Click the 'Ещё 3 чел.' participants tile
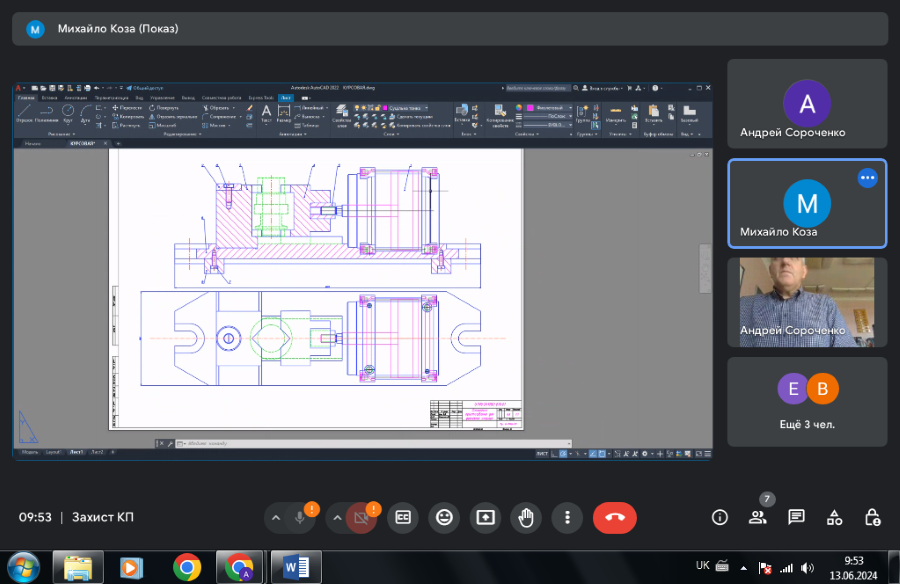 coord(806,401)
